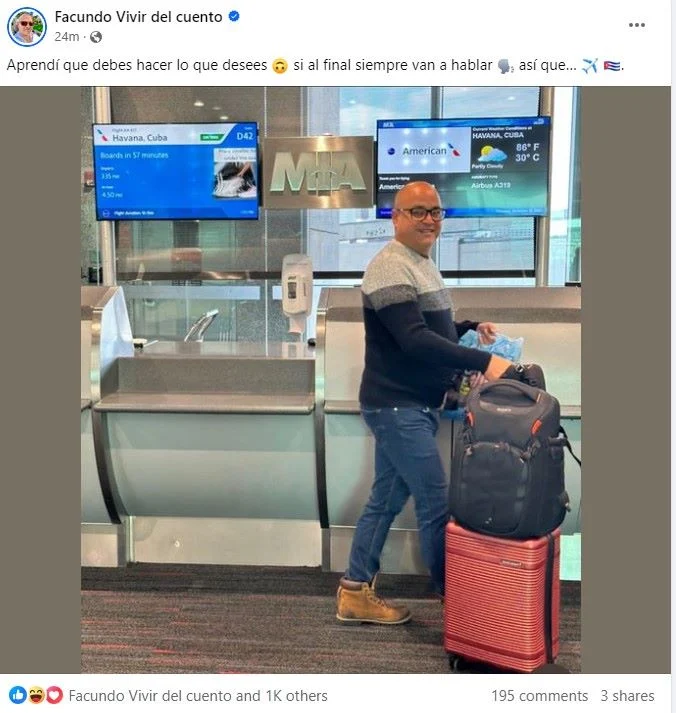676x713 pixels.
Task: Open the airport photo in full view
Action: (x=331, y=380)
